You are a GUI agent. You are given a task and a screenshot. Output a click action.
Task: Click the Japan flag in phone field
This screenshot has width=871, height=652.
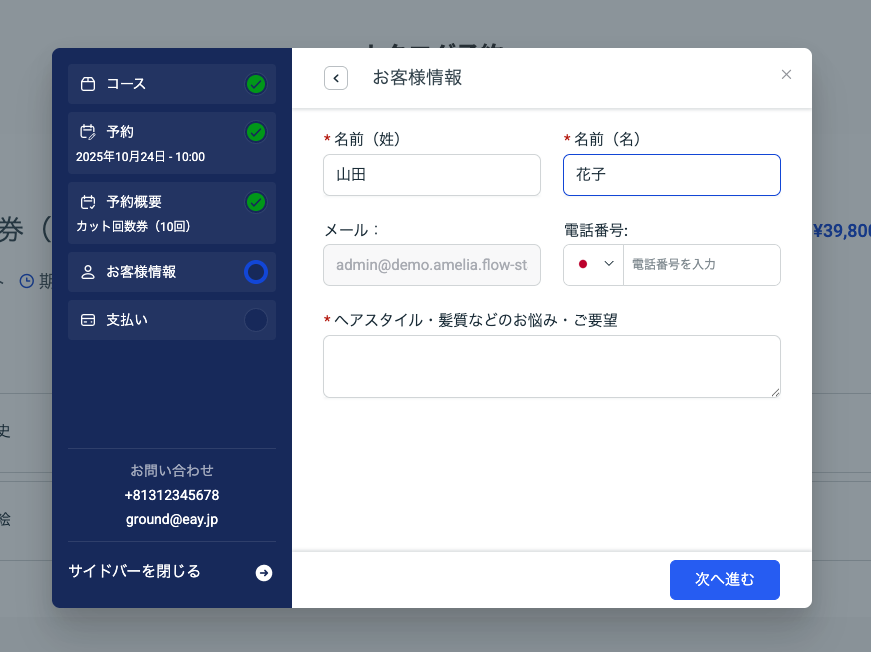pos(582,264)
